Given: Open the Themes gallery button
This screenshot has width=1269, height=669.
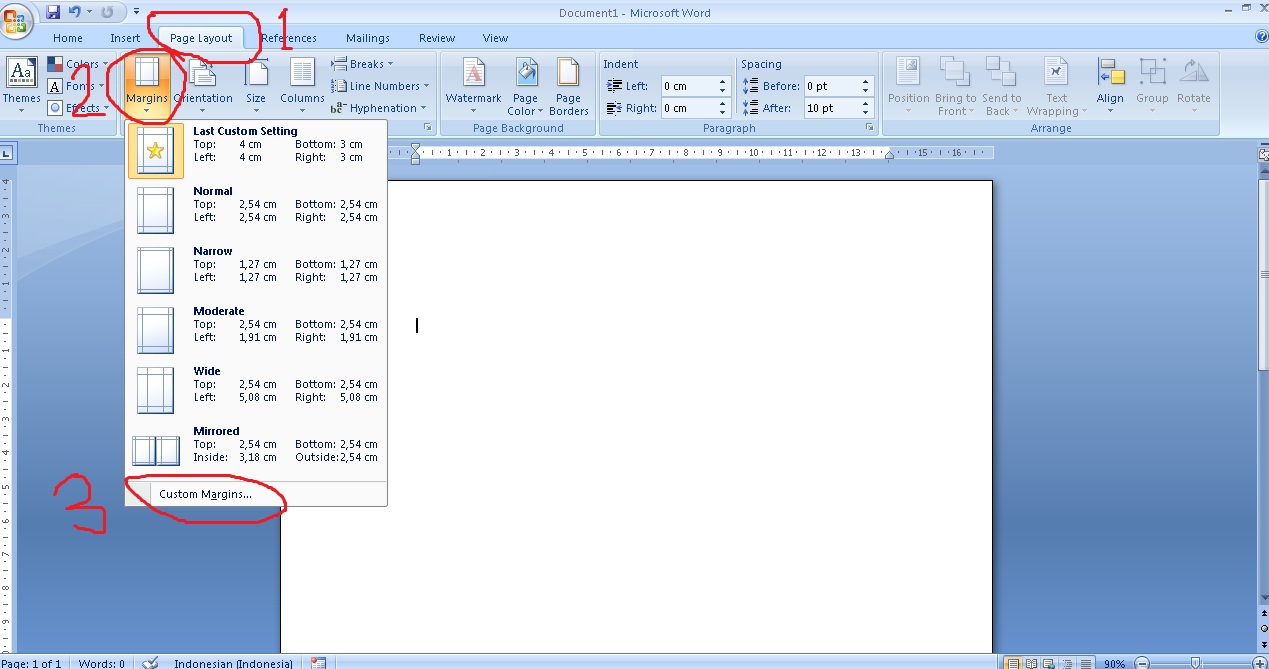Looking at the screenshot, I should (x=21, y=87).
